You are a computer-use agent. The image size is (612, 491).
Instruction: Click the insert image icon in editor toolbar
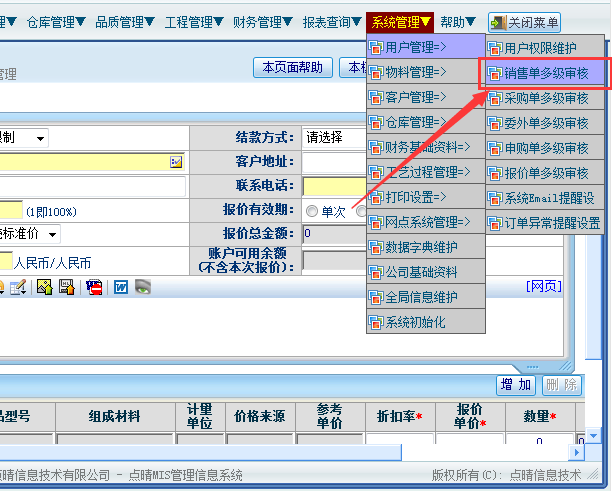pos(44,287)
